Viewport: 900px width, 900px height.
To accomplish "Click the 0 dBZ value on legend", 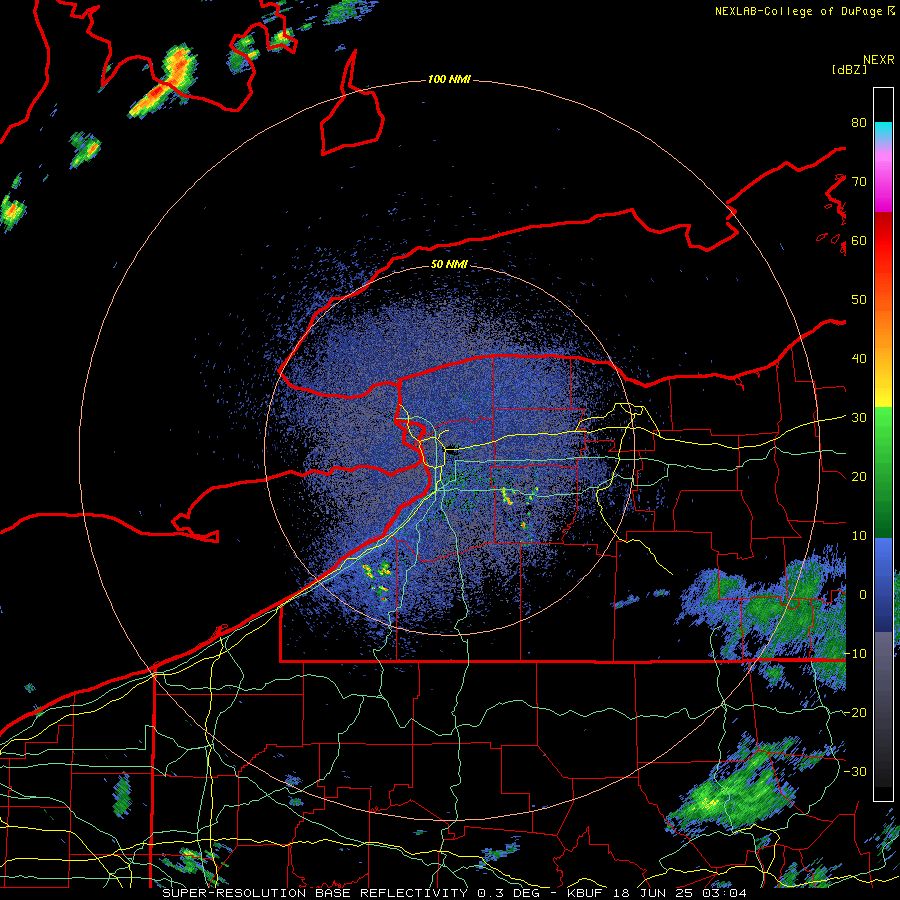I will 863,595.
